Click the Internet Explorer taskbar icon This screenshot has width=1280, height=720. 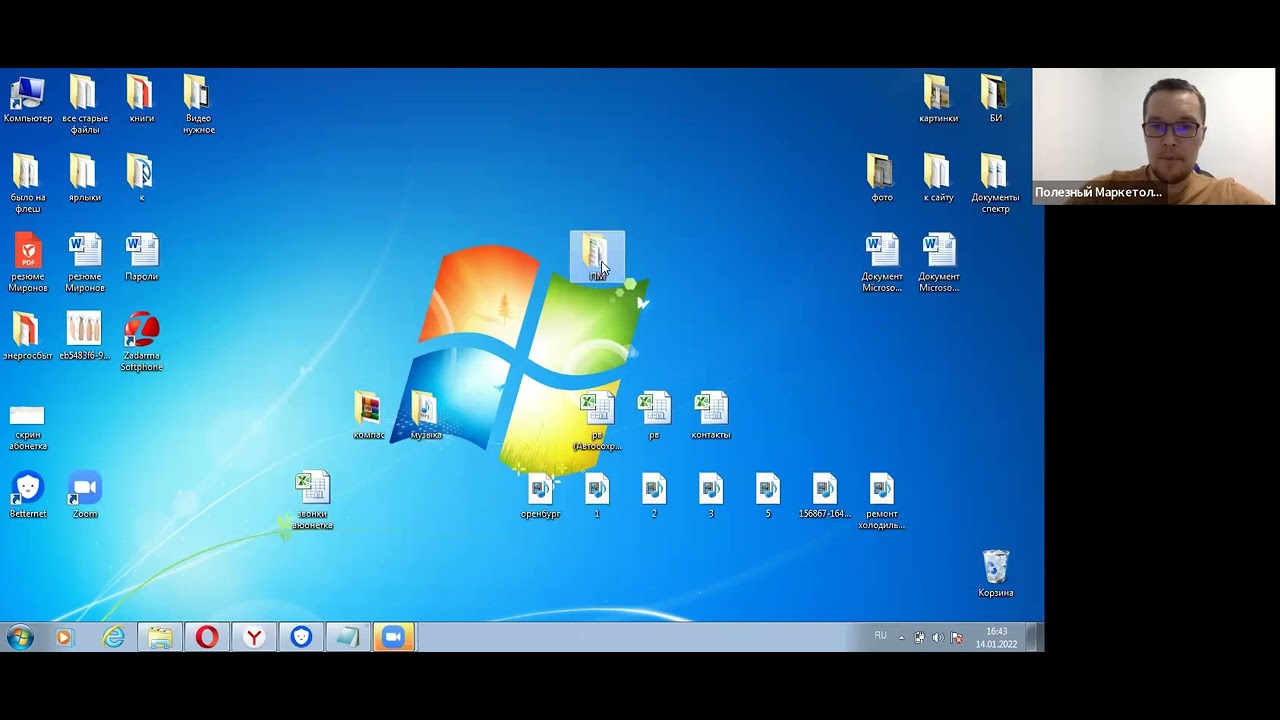click(x=113, y=637)
